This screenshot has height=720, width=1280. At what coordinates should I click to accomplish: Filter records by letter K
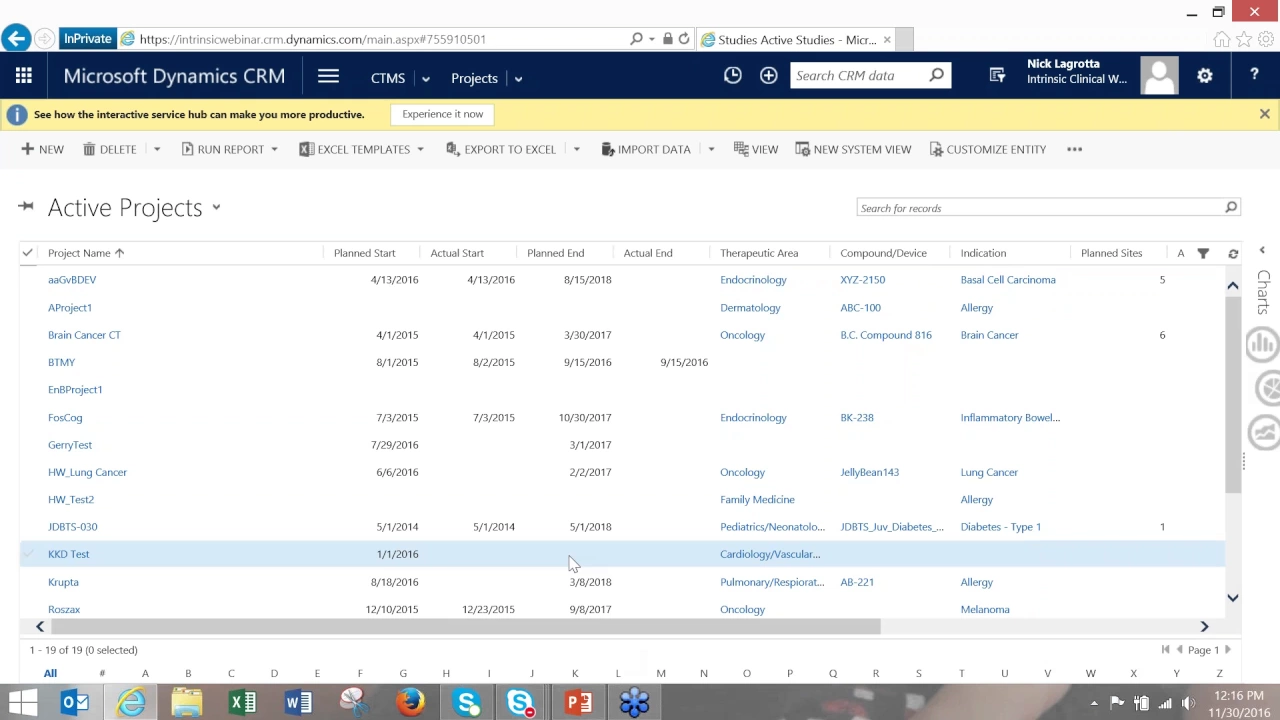(x=575, y=673)
